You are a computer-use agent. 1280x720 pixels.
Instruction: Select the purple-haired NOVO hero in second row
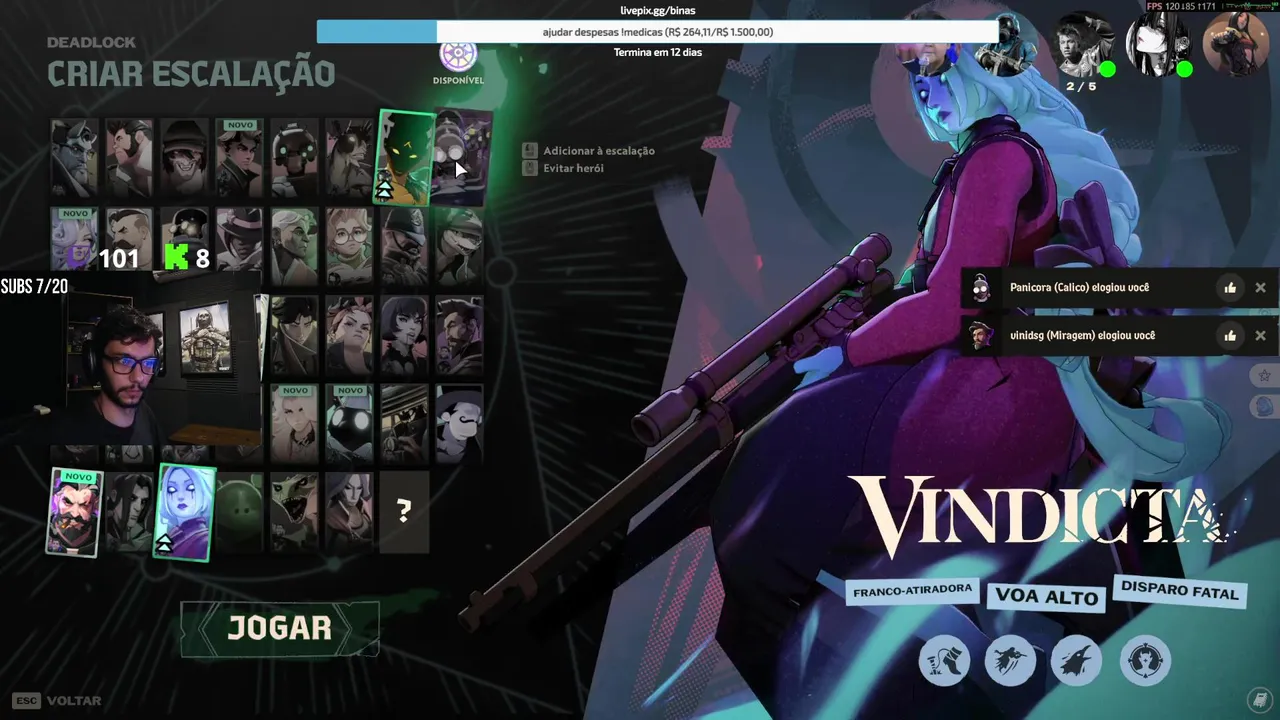pos(75,240)
